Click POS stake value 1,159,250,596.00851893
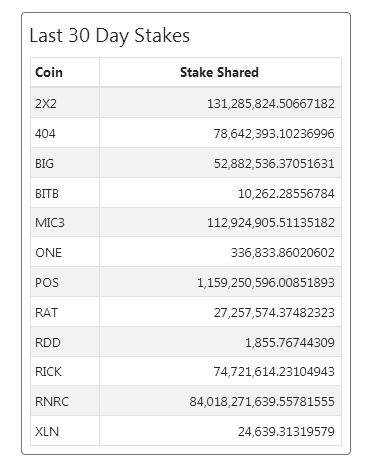368x474 pixels. click(266, 283)
